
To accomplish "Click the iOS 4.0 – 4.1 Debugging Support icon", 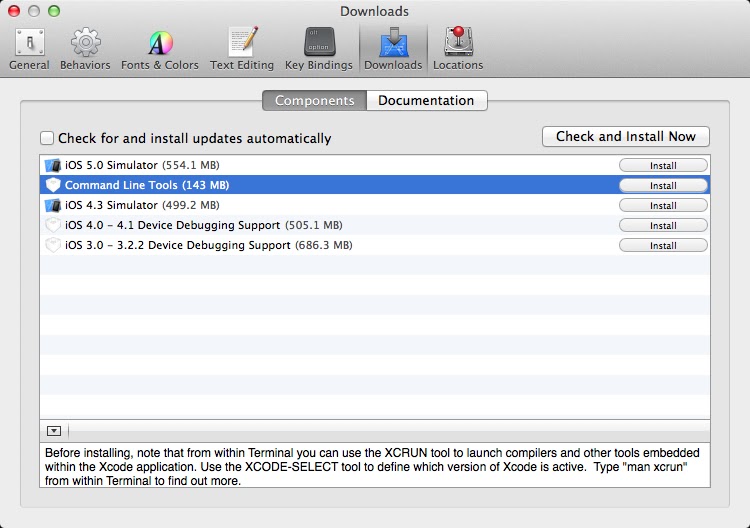I will [x=53, y=225].
